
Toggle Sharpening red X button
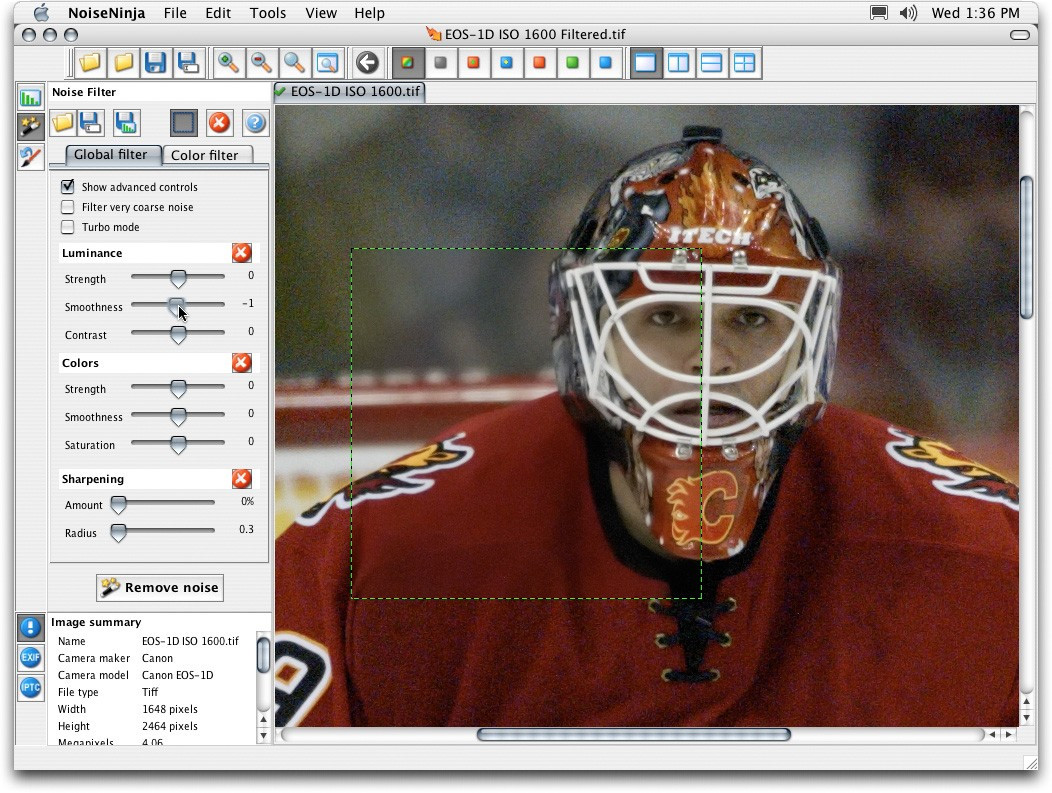(242, 479)
